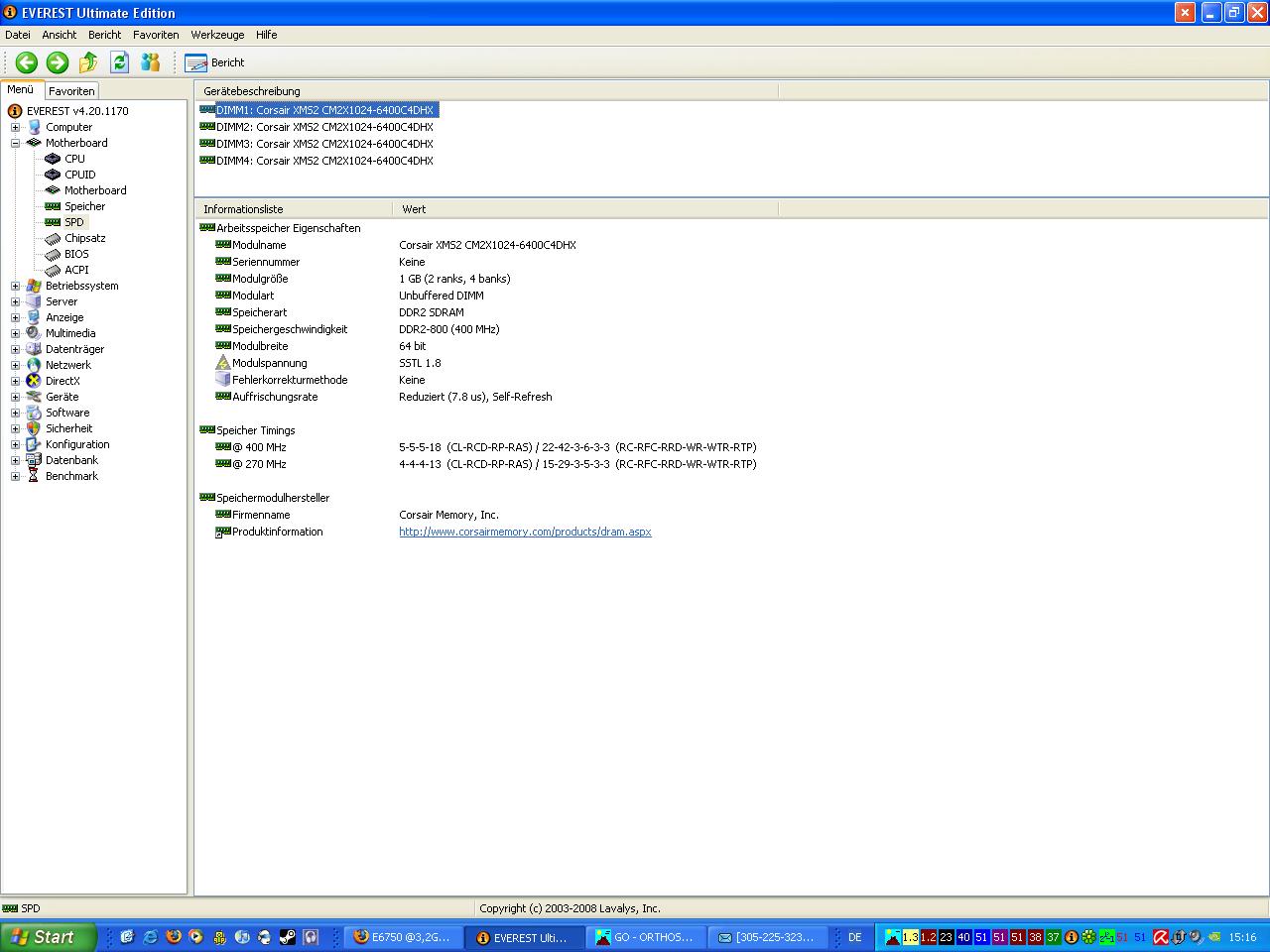Switch to the Menü tab
1270x952 pixels.
pyautogui.click(x=21, y=90)
